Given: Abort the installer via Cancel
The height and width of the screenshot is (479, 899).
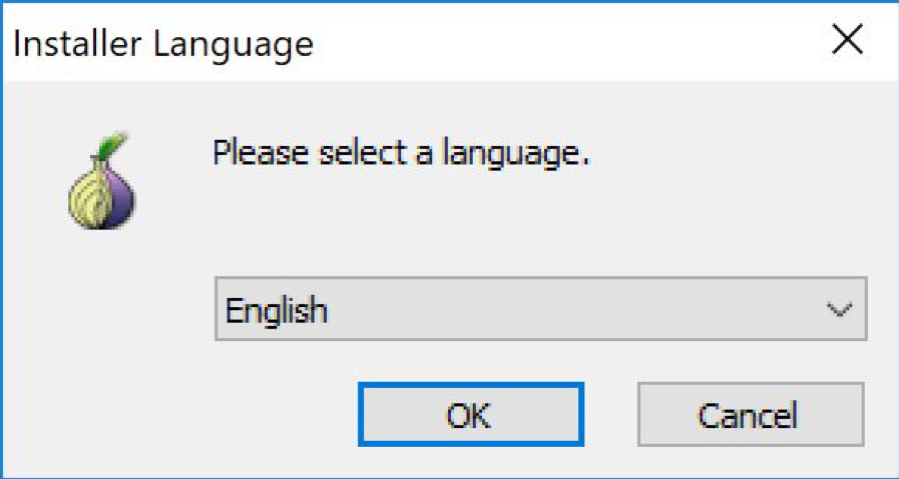Looking at the screenshot, I should [750, 414].
